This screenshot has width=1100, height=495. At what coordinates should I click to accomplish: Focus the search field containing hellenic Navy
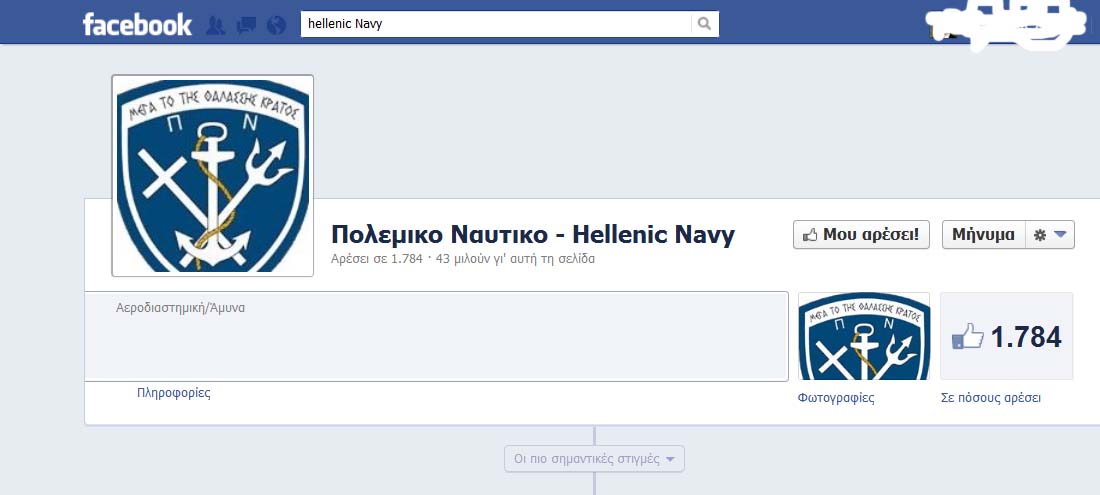click(496, 24)
